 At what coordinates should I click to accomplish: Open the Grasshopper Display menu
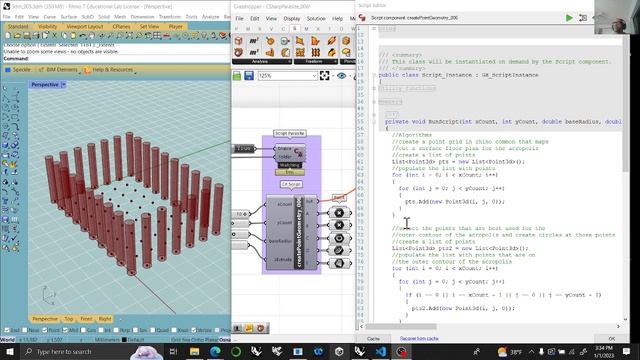[291, 19]
